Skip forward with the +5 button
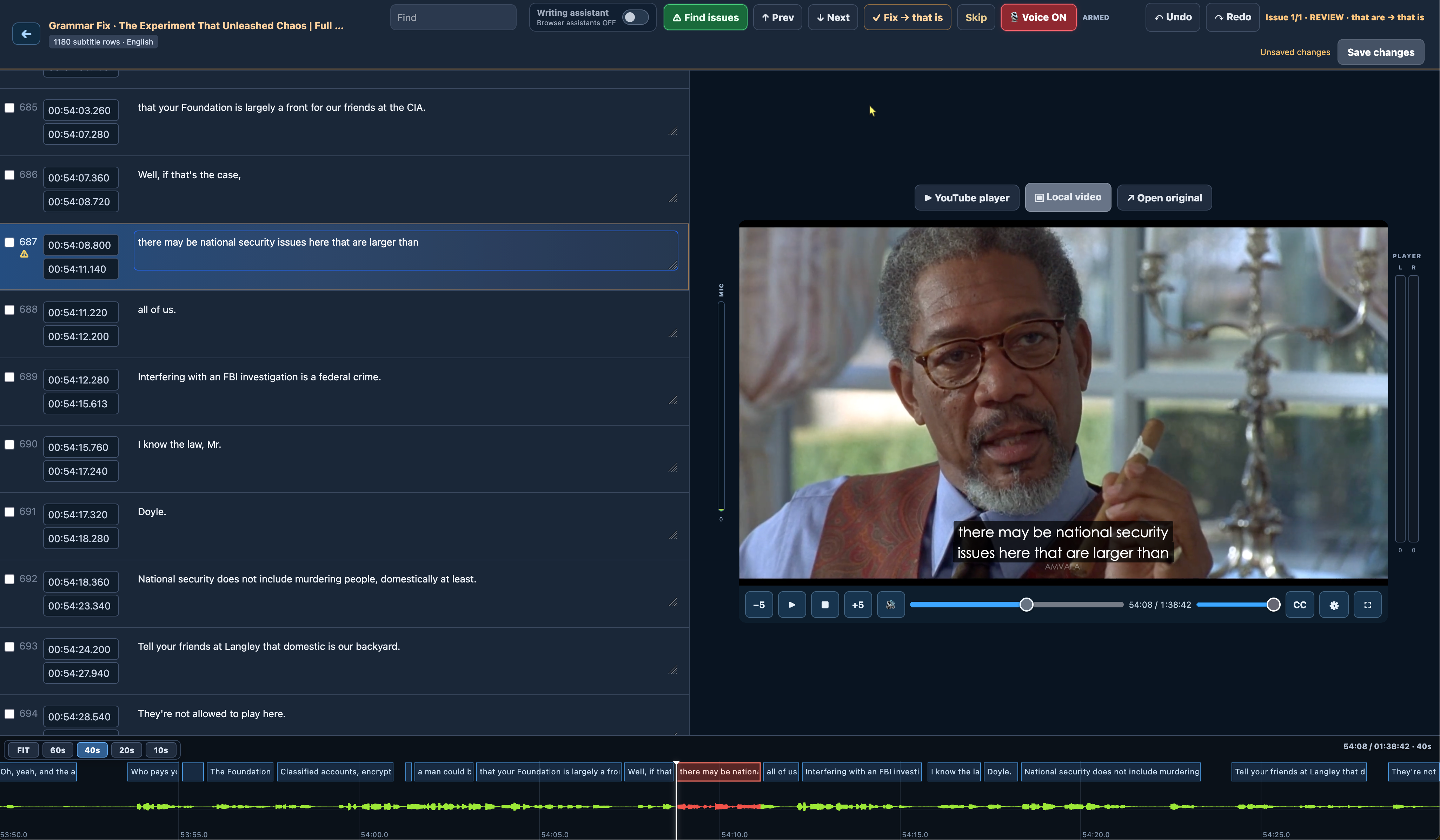This screenshot has height=840, width=1440. (858, 605)
